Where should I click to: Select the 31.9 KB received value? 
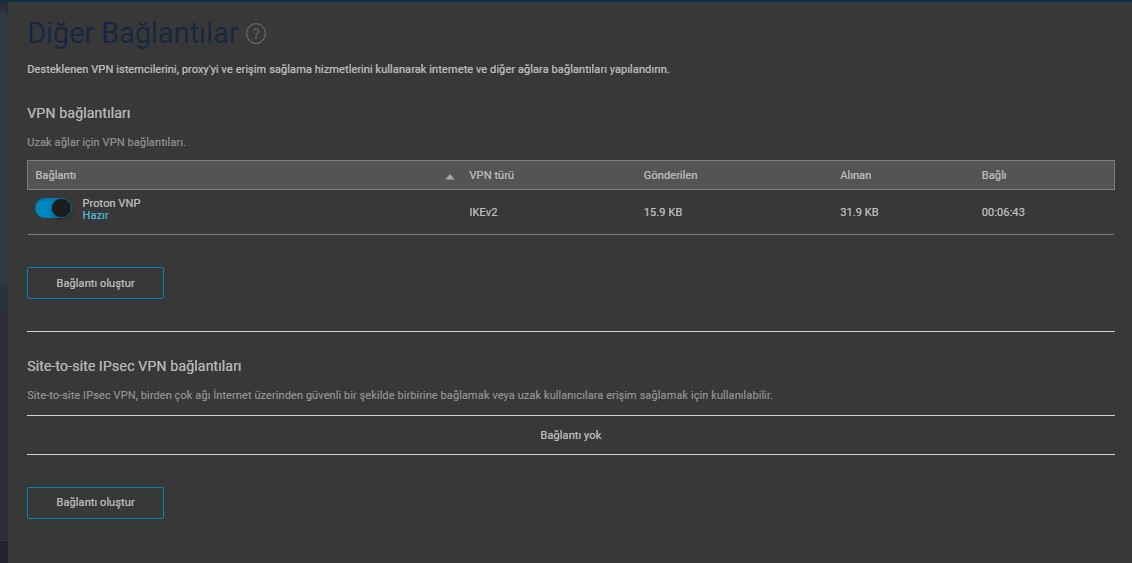(x=859, y=212)
